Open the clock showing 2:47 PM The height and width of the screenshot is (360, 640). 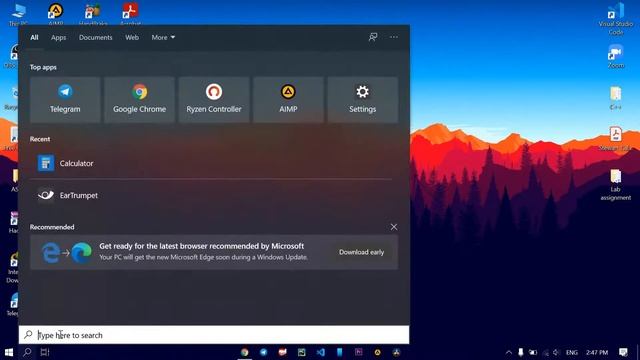597,352
